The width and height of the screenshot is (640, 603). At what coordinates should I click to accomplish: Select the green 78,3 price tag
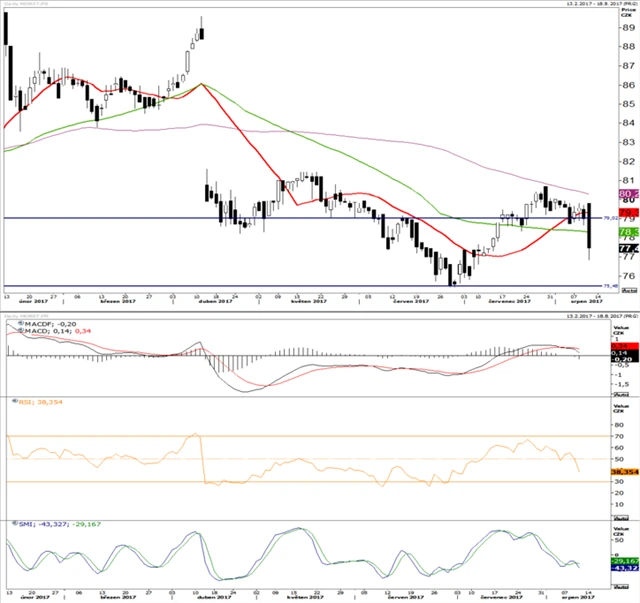pyautogui.click(x=629, y=232)
